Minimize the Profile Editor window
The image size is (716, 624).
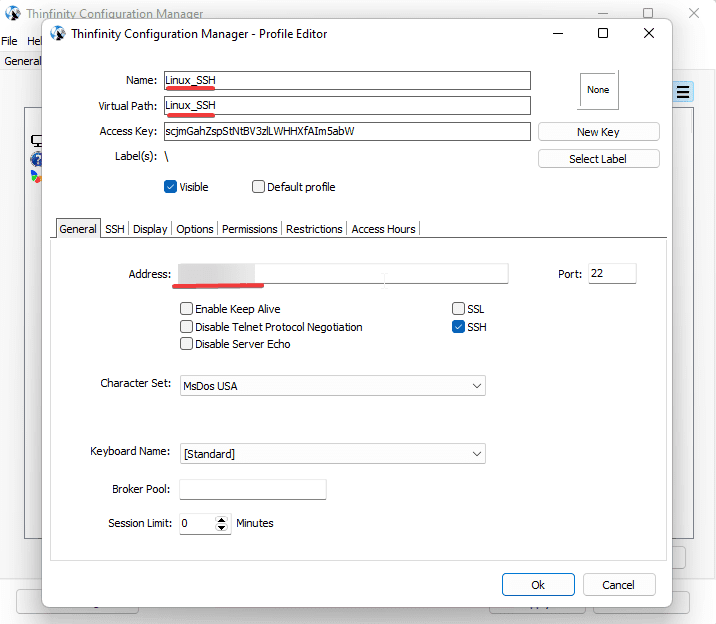click(x=558, y=33)
